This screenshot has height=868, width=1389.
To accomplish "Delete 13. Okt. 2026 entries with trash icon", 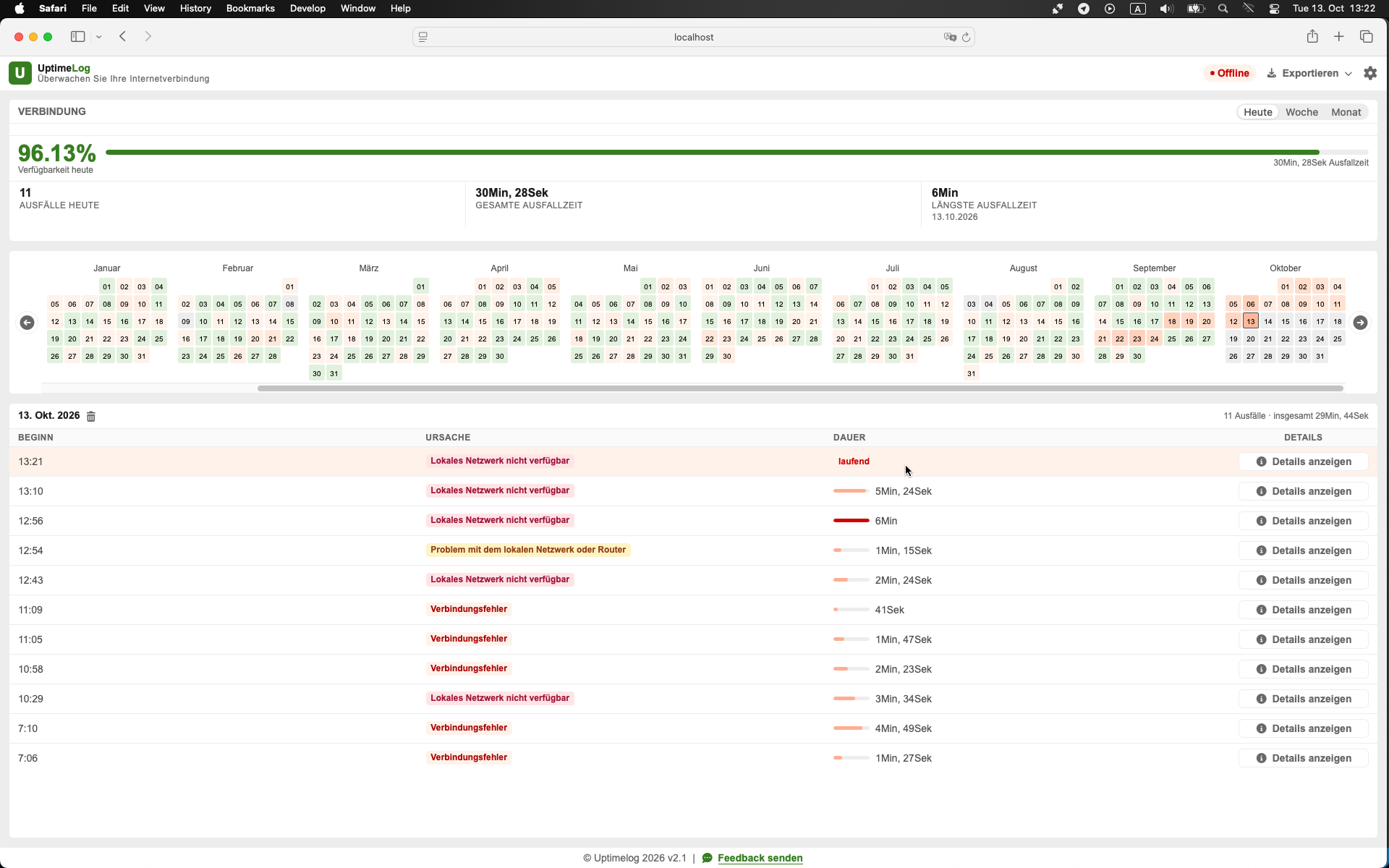I will point(91,416).
